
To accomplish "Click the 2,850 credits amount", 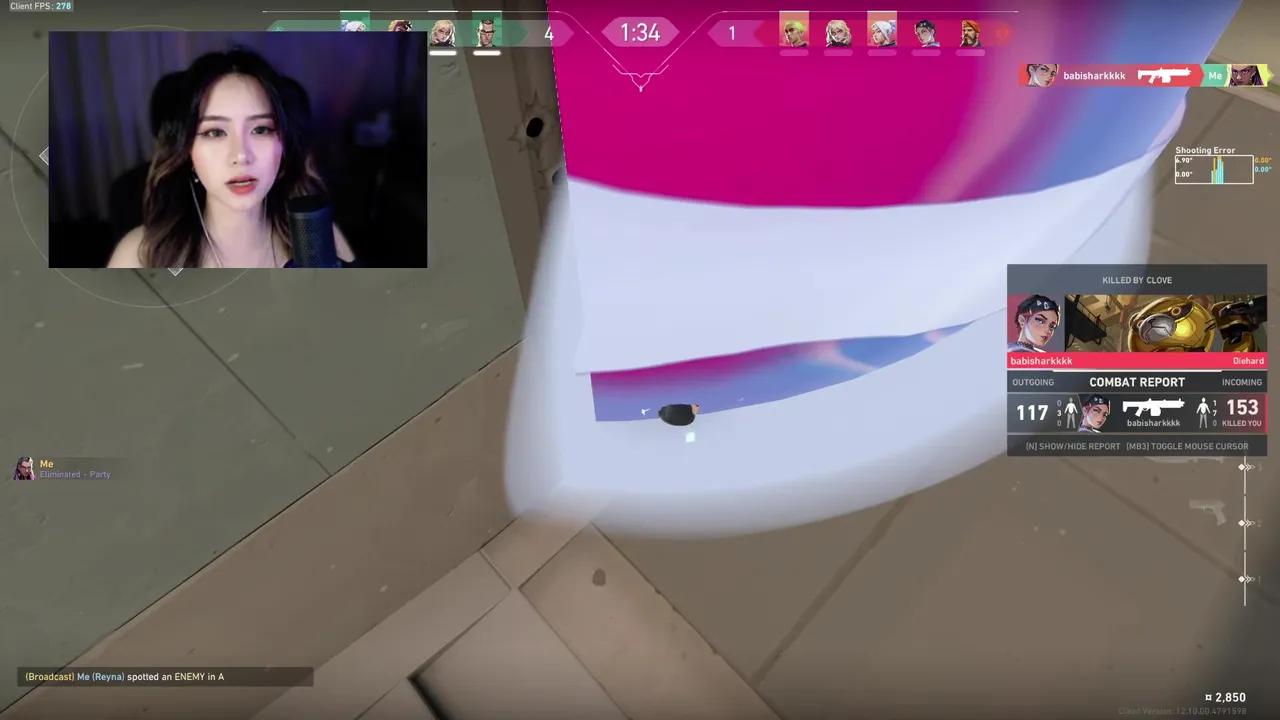I will coord(1225,698).
